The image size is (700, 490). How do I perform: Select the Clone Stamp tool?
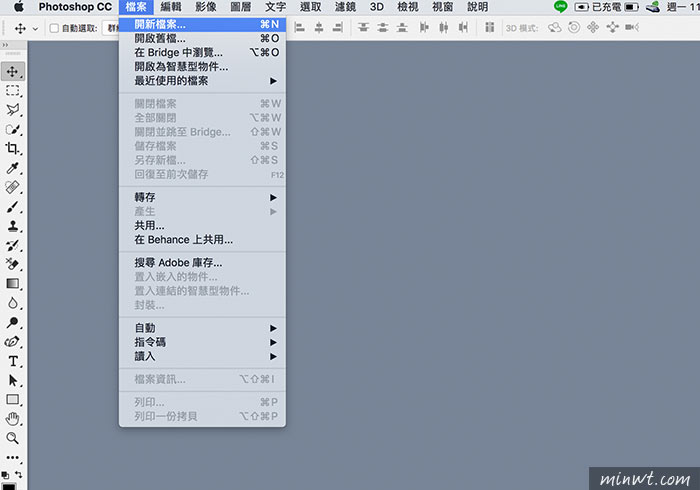12,226
